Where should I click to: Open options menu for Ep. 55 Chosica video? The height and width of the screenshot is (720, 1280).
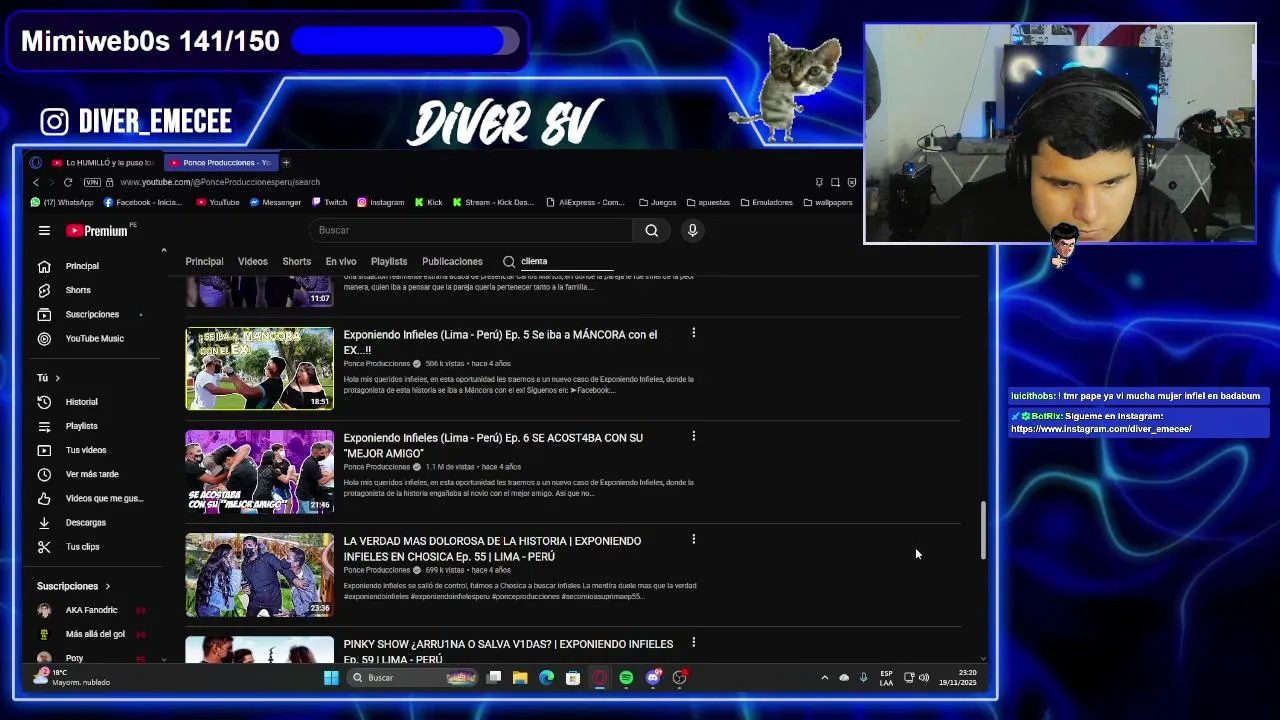[693, 539]
